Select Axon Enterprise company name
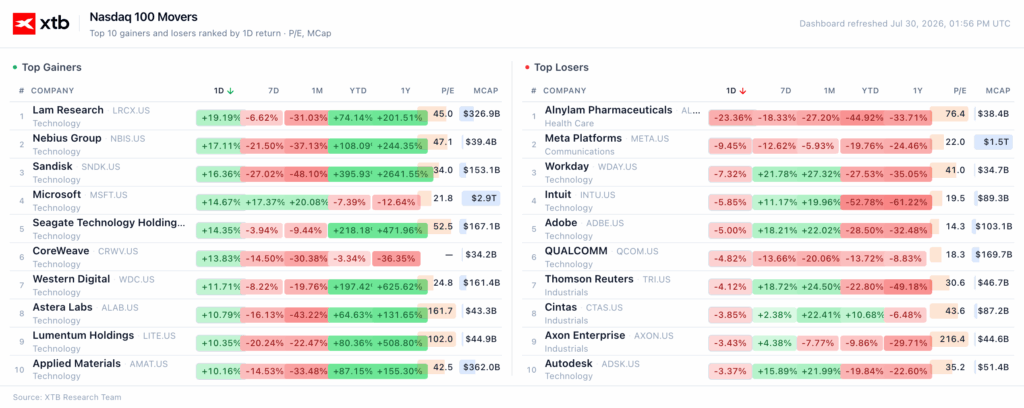The image size is (1024, 408). point(585,335)
